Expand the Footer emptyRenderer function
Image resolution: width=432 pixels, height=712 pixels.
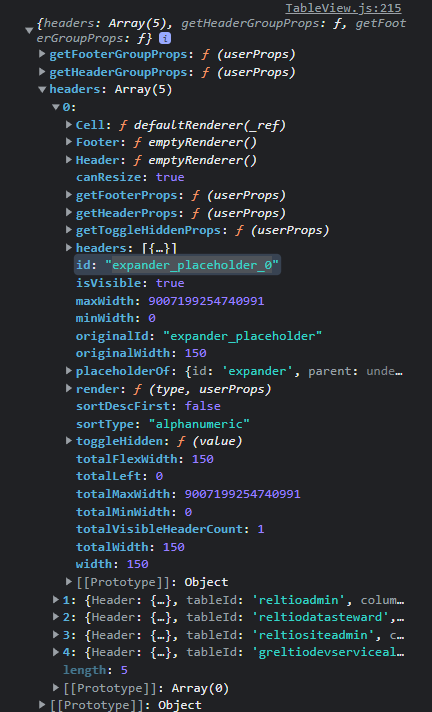[69, 142]
